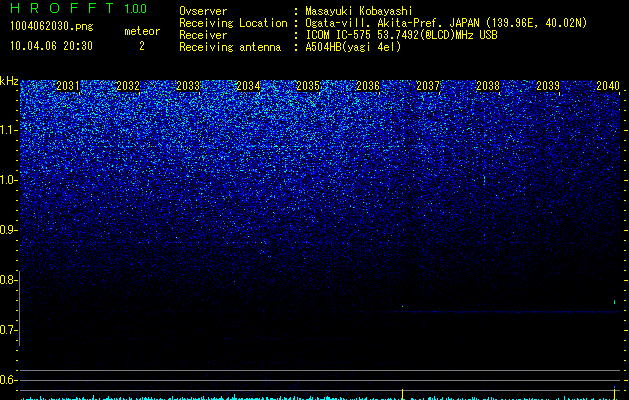Click the 1.1 frequency axis label
The image size is (629, 400).
[7, 130]
